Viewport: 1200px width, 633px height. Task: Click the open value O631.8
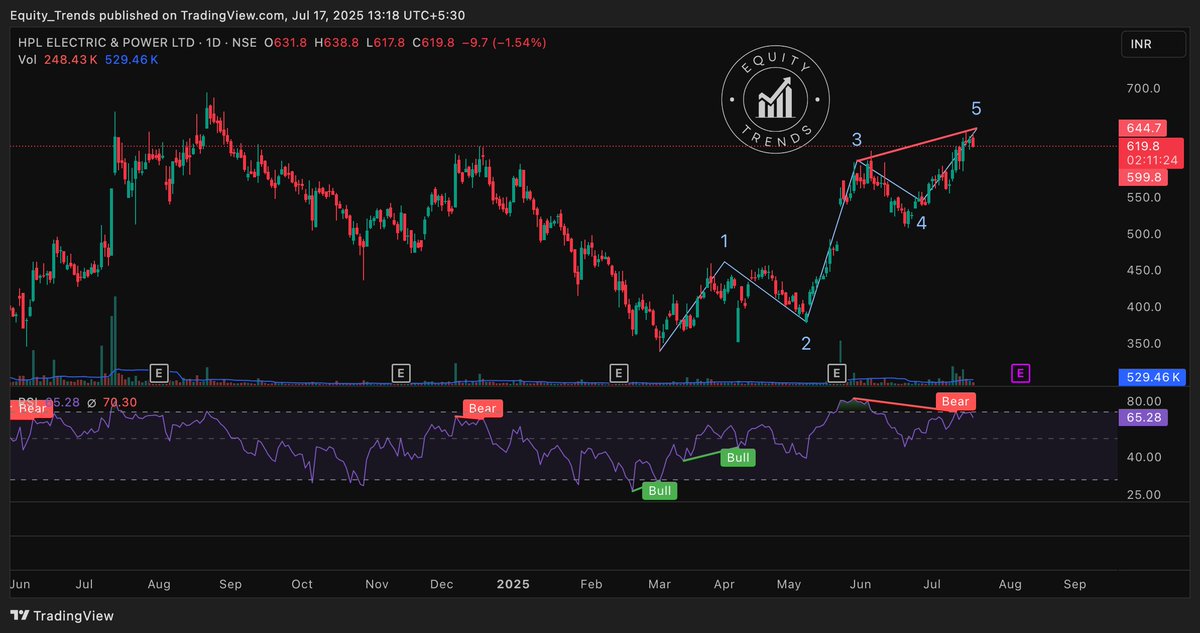click(285, 43)
